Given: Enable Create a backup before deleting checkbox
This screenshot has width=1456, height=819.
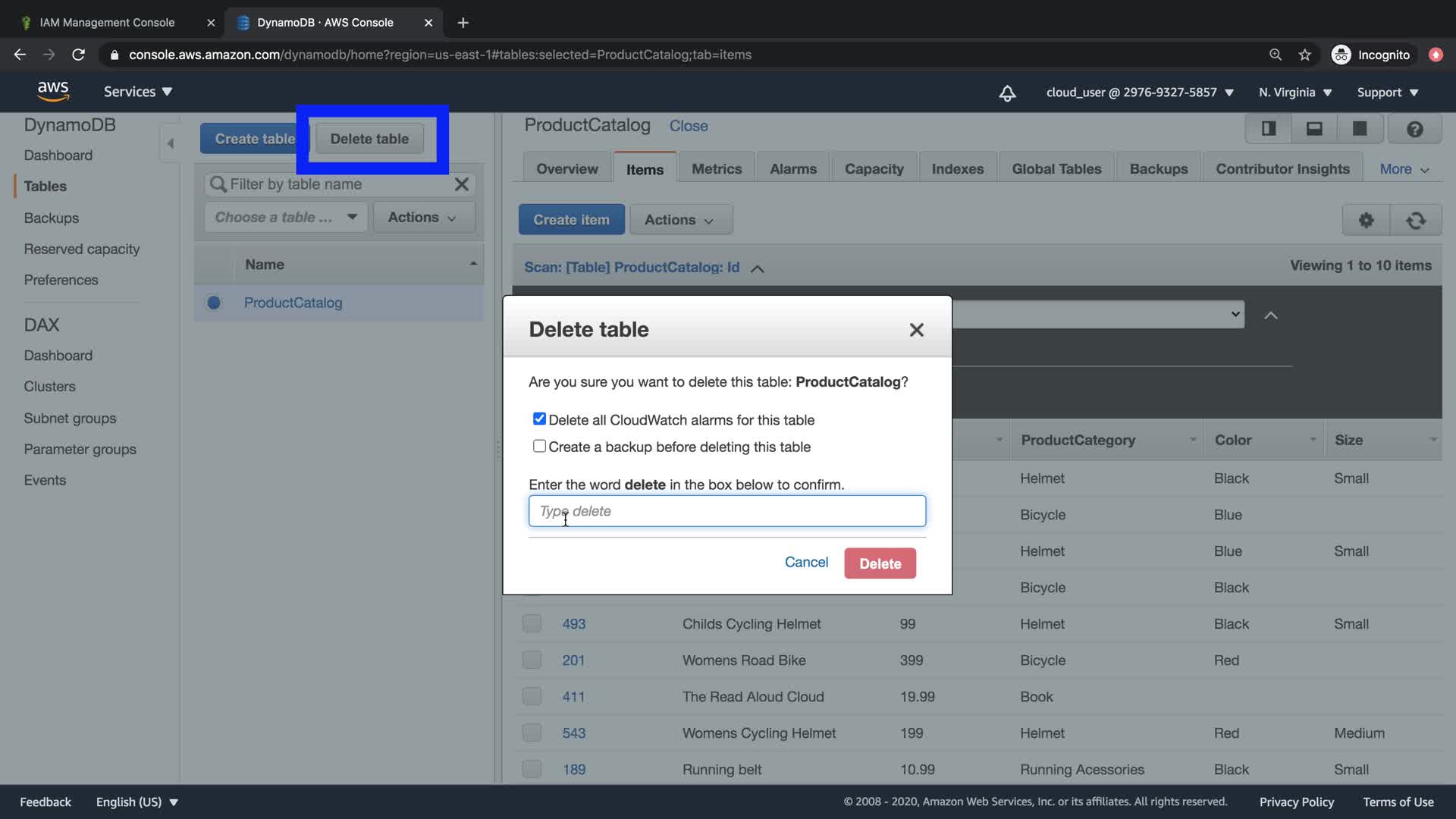Looking at the screenshot, I should tap(539, 446).
